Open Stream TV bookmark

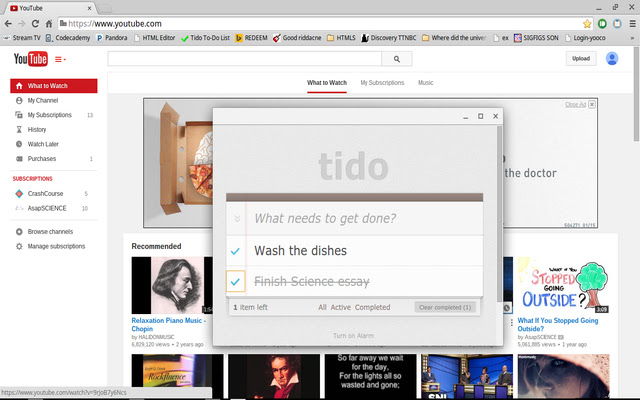tap(22, 38)
